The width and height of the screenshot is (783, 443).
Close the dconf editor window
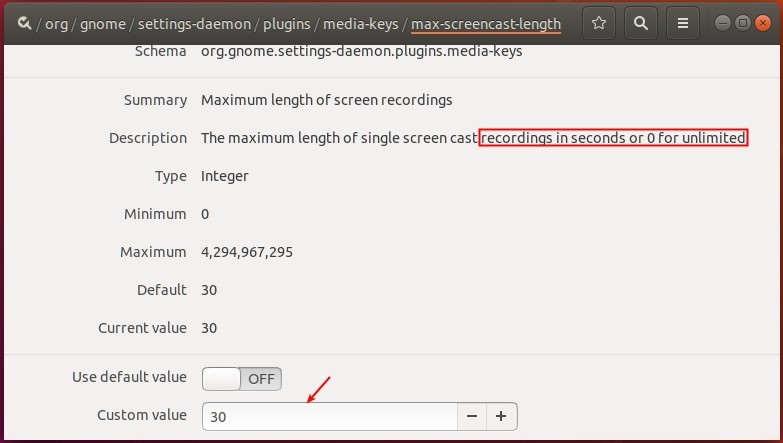click(x=763, y=23)
